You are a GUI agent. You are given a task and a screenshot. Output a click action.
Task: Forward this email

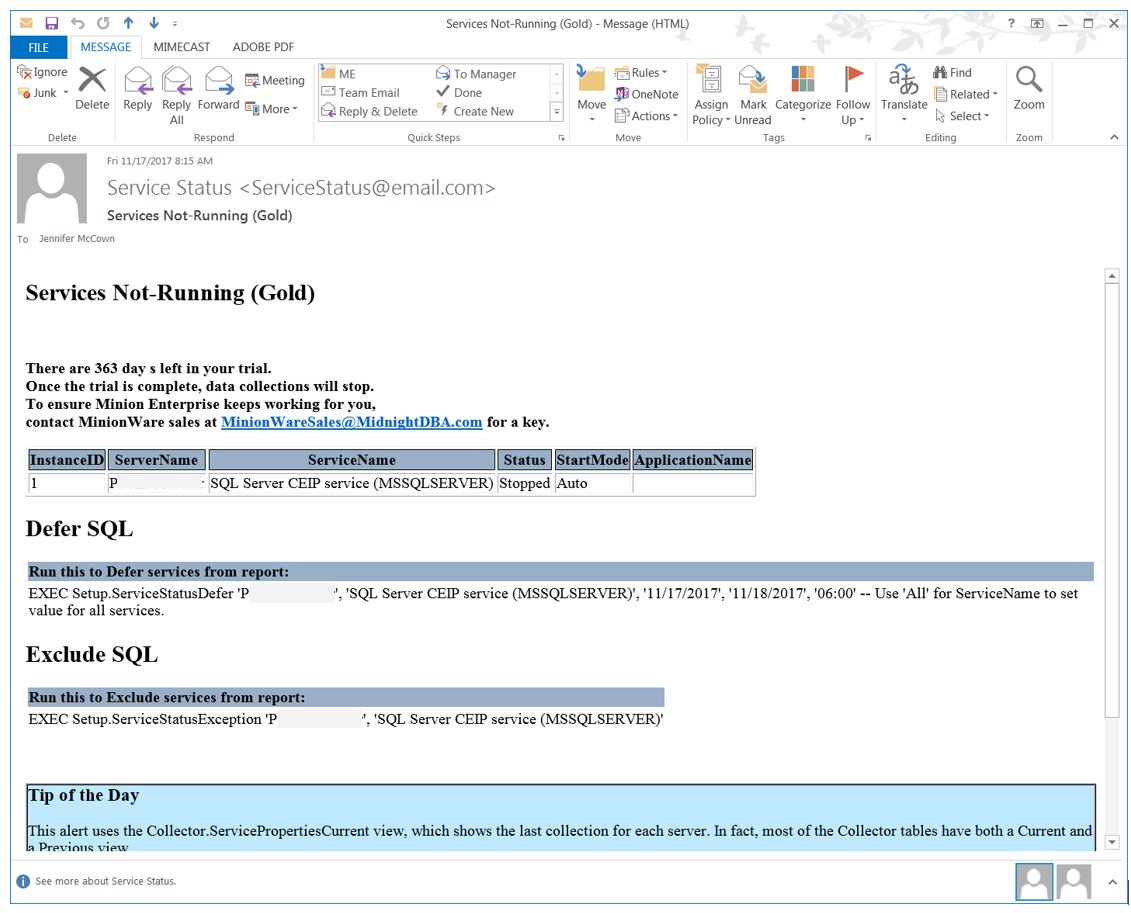(x=219, y=88)
